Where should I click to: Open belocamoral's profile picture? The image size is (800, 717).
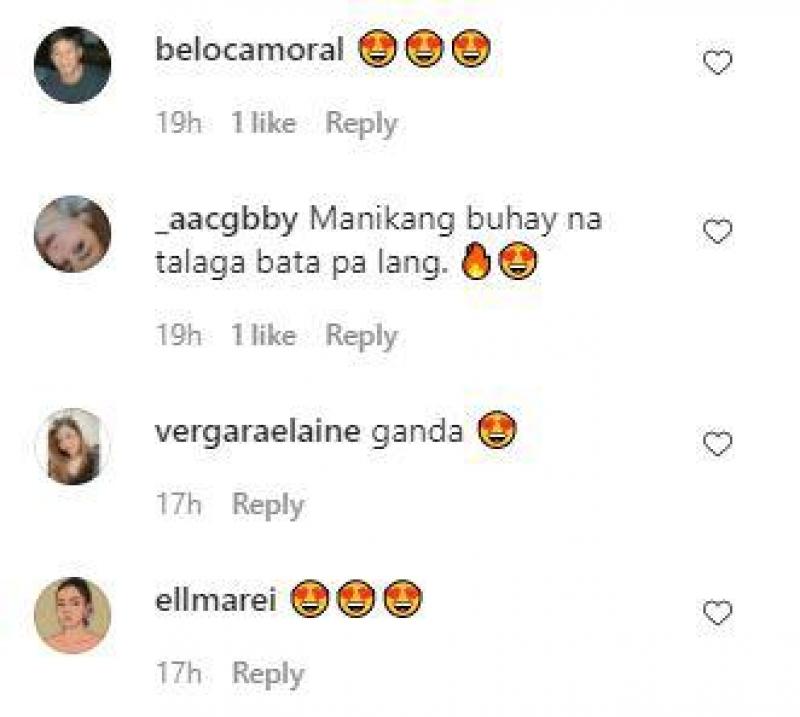[x=72, y=65]
